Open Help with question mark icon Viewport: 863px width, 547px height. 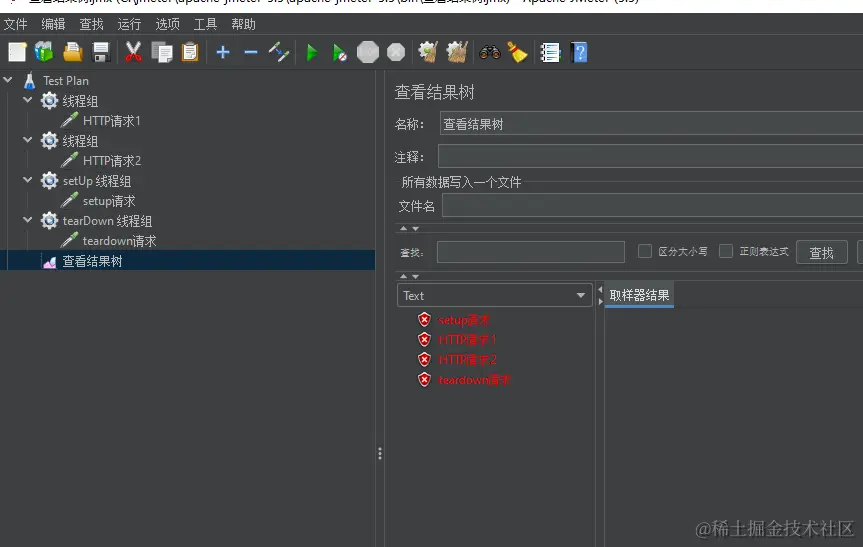(579, 52)
